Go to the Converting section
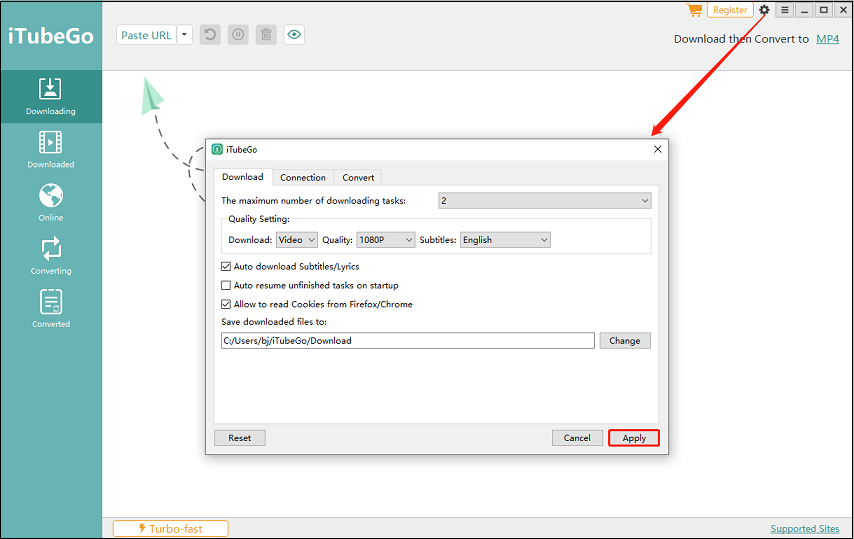This screenshot has width=854, height=539. (x=51, y=256)
